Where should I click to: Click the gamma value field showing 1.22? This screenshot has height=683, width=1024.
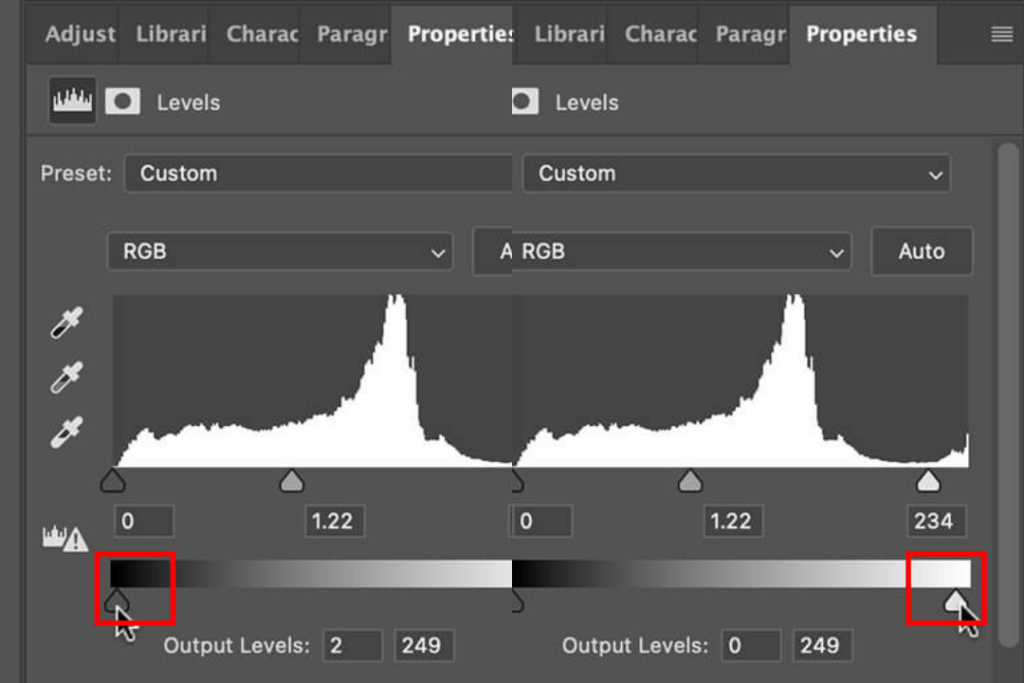335,521
